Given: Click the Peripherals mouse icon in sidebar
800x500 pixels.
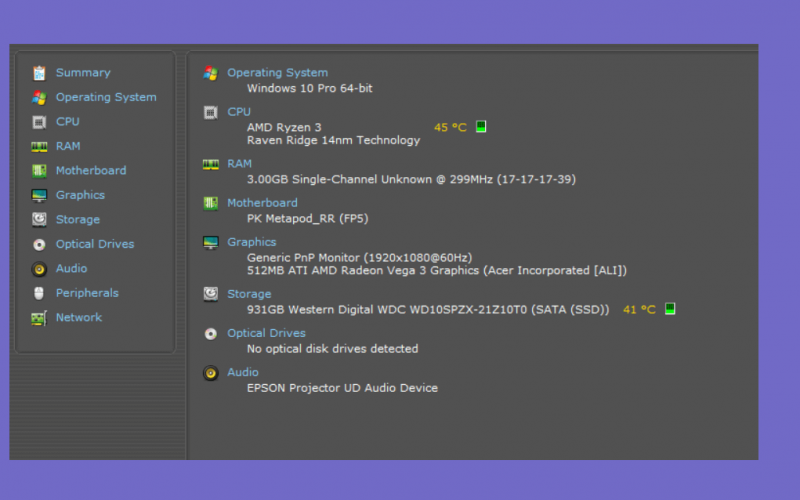Looking at the screenshot, I should (39, 293).
